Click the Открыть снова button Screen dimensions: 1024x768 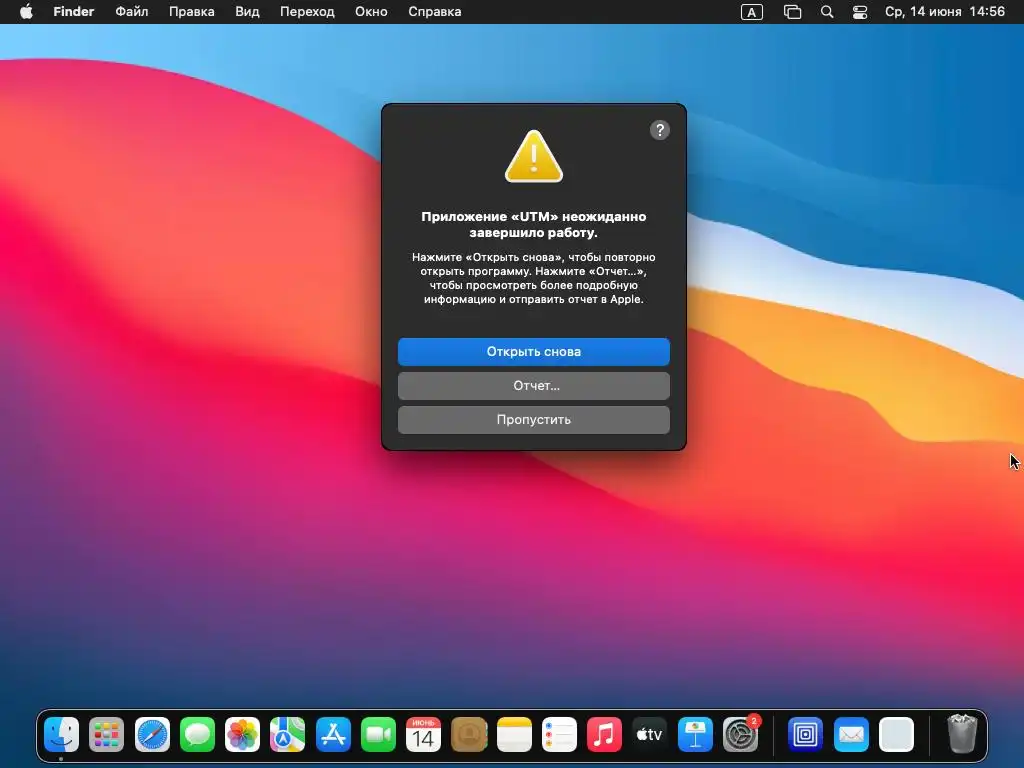coord(534,351)
